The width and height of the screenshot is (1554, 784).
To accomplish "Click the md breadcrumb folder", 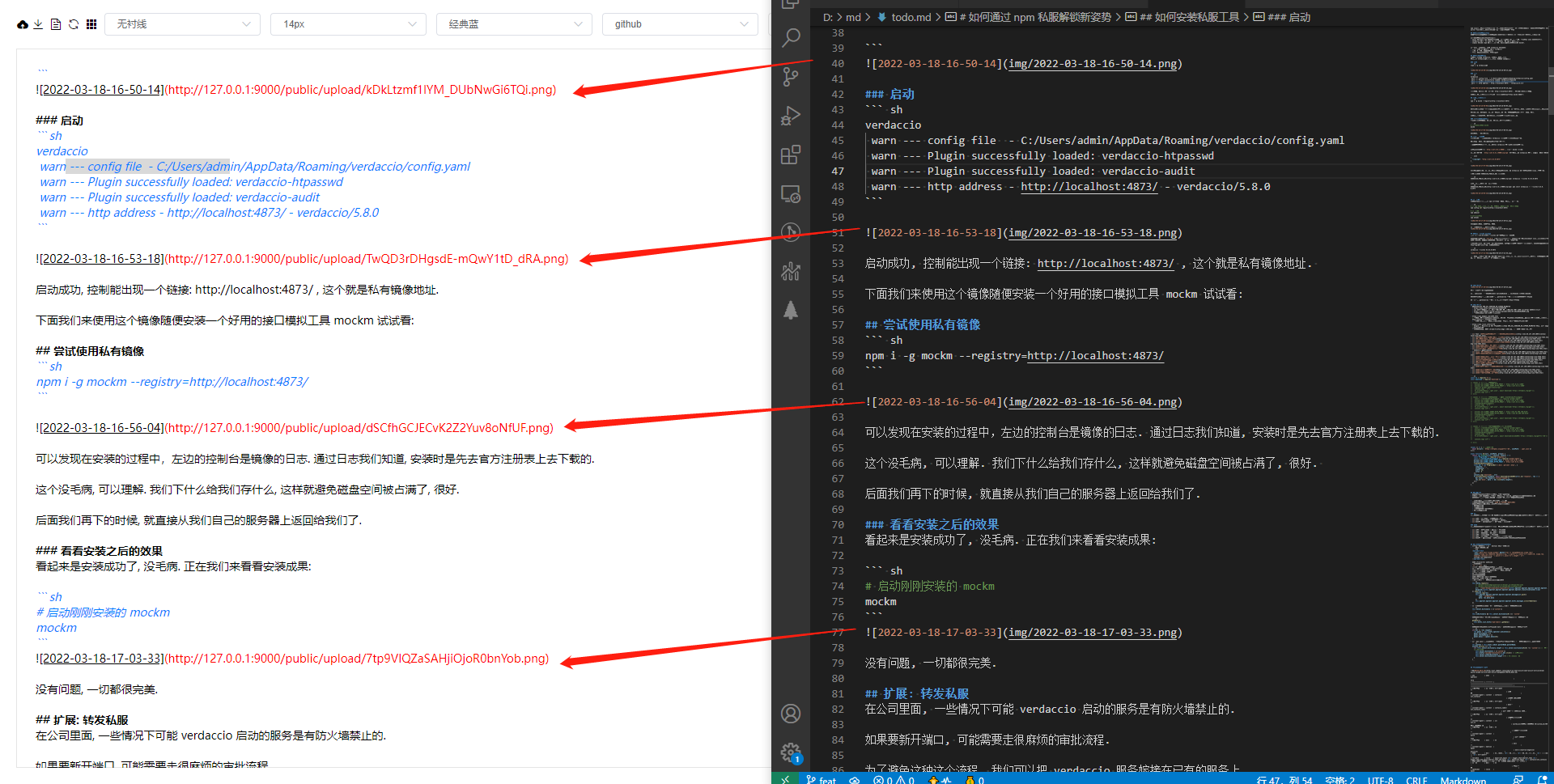I will click(853, 17).
